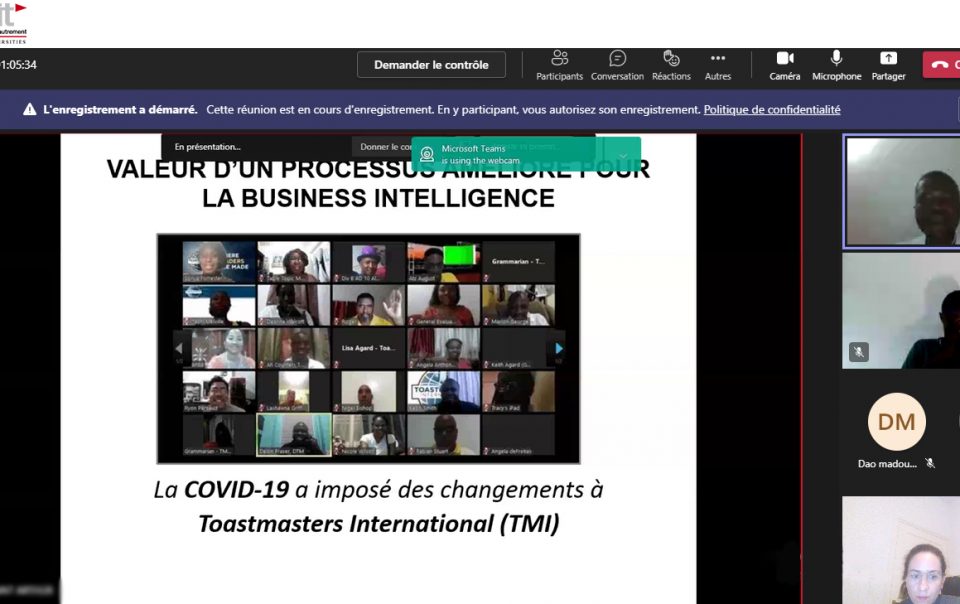Click the Demander le contrôle button

[431, 65]
